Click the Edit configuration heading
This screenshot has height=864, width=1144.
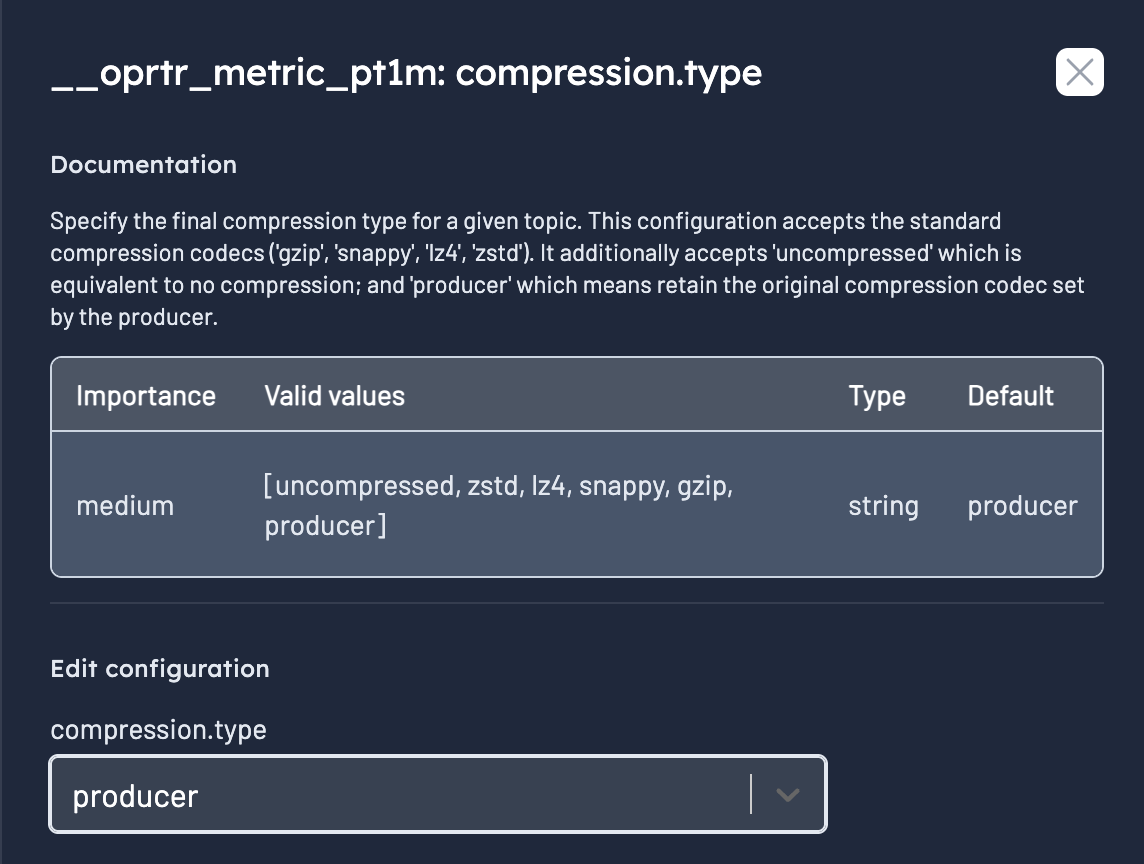pyautogui.click(x=160, y=668)
